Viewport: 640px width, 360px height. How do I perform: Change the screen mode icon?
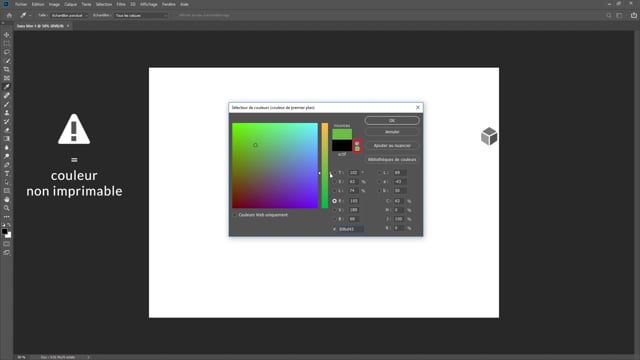(x=7, y=253)
